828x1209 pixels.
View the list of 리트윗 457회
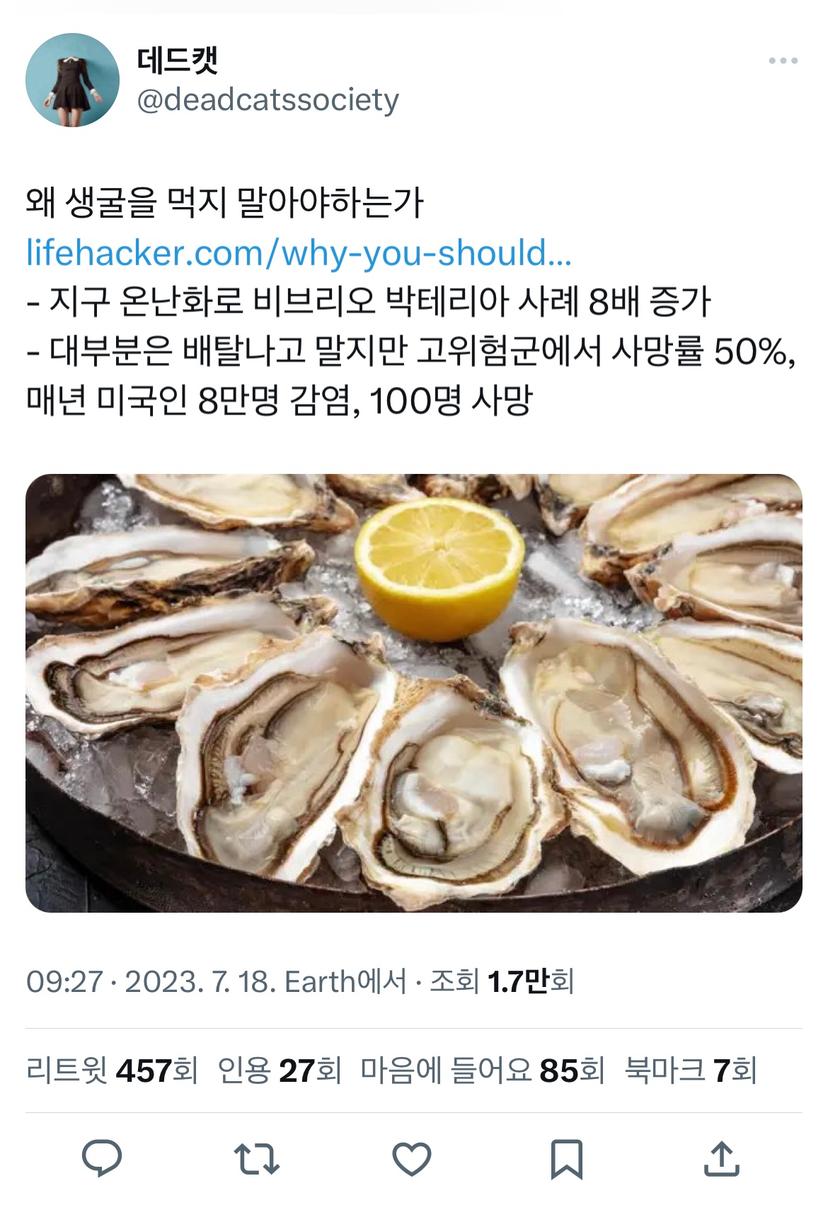pyautogui.click(x=111, y=1071)
